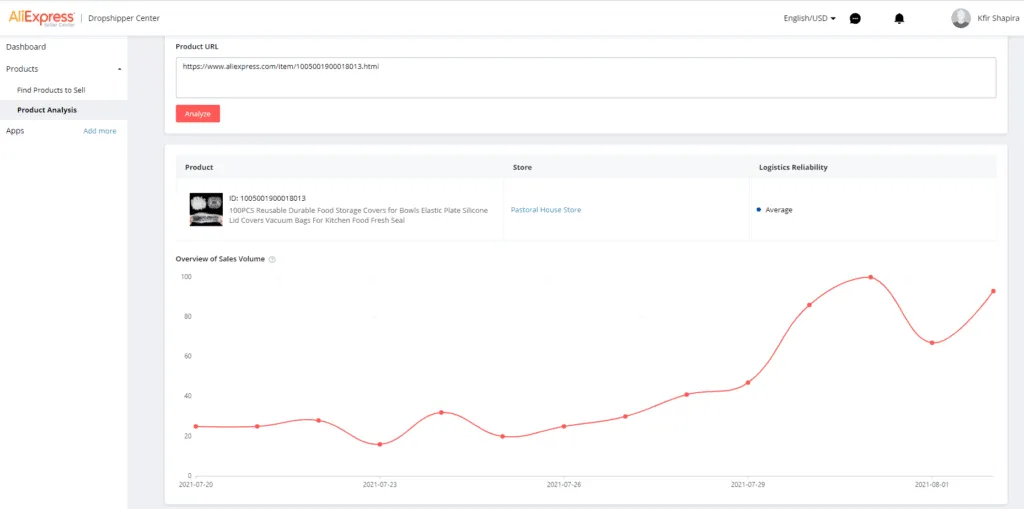Select Find Products to Sell
This screenshot has width=1024, height=509.
(51, 90)
